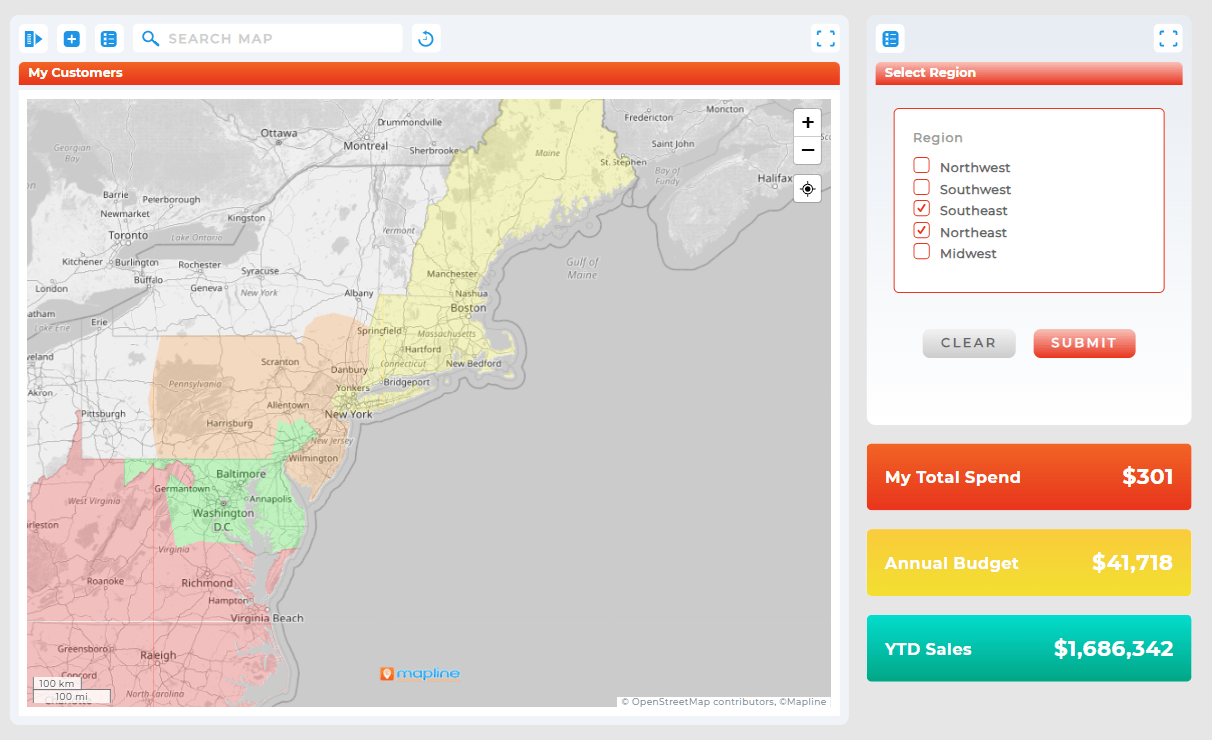The width and height of the screenshot is (1212, 740).
Task: Zoom out using the map minus control
Action: [x=807, y=150]
